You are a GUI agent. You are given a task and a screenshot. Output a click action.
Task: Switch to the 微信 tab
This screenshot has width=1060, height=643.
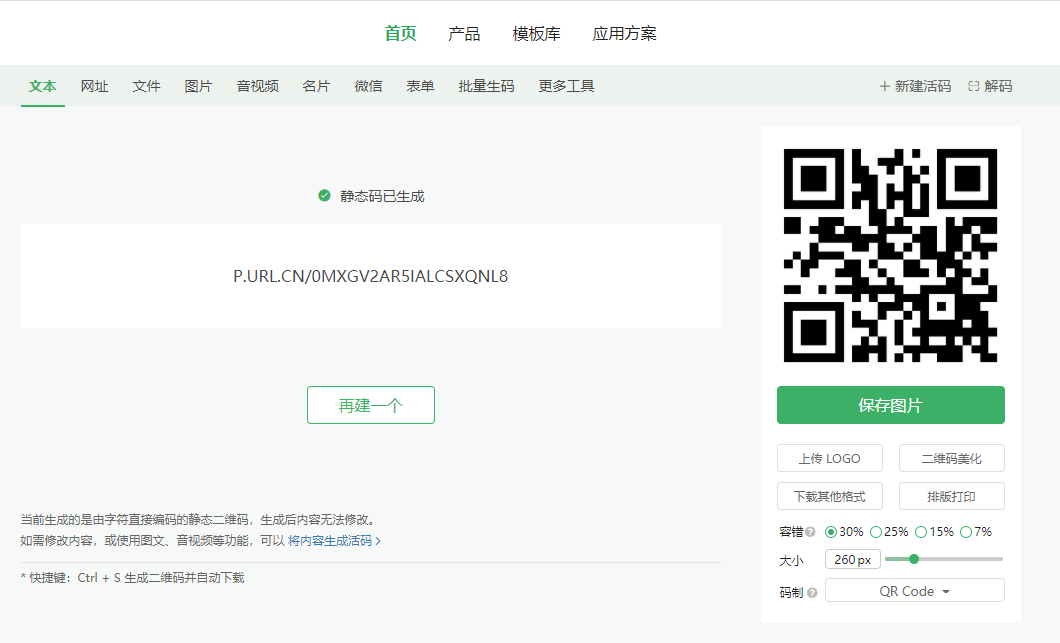(368, 87)
